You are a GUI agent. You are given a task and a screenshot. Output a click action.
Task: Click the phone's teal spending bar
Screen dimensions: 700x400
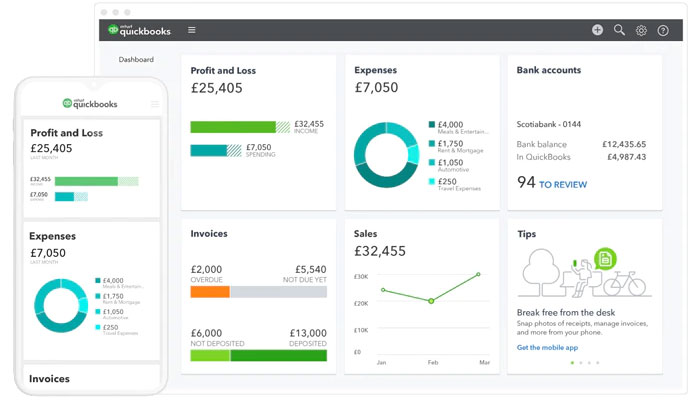(x=64, y=196)
